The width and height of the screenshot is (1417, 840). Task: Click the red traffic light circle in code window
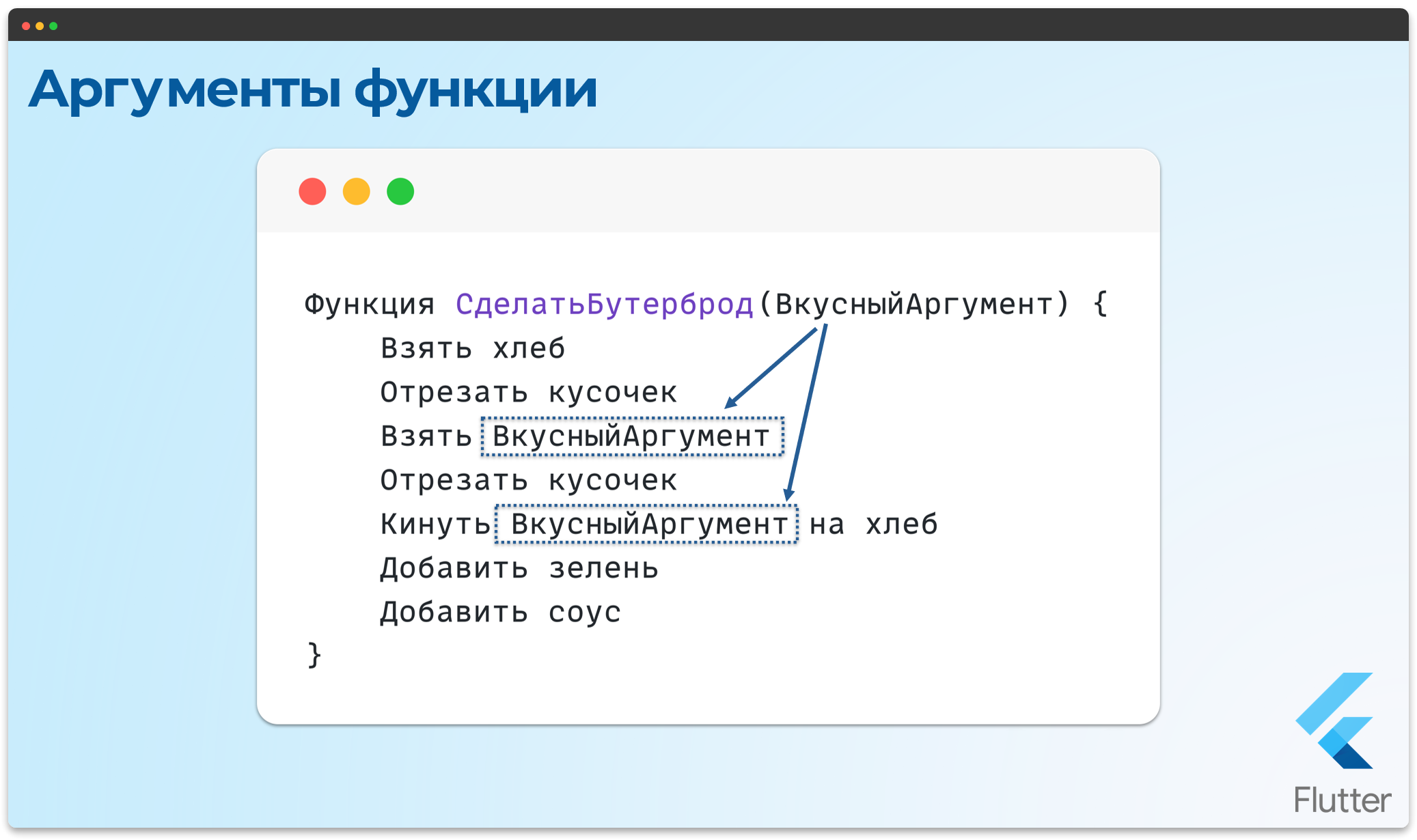click(312, 192)
